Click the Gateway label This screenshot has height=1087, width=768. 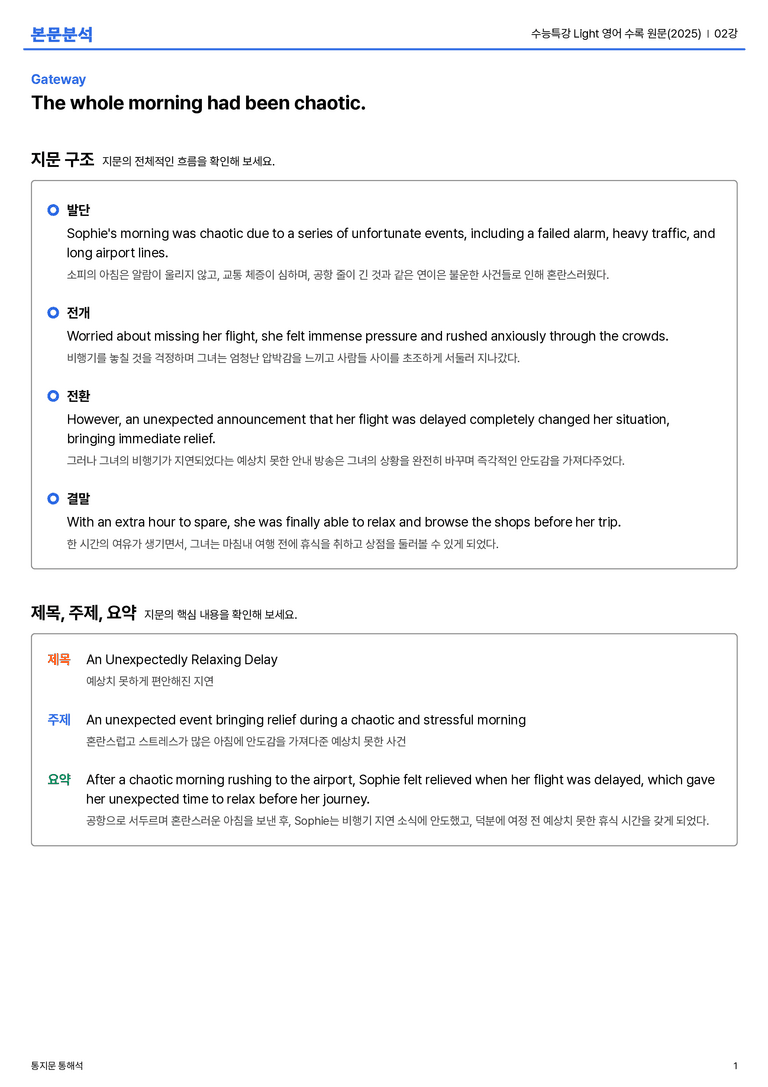pos(58,79)
